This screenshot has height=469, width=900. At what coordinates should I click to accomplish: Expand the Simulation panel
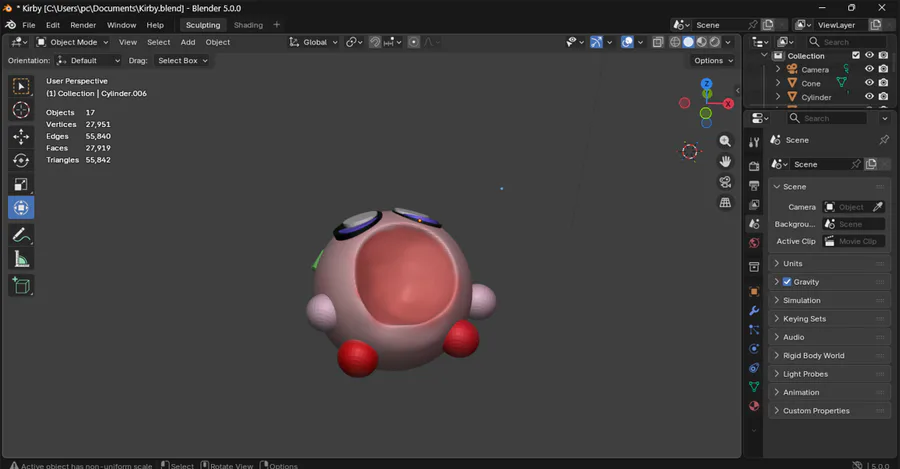(829, 300)
